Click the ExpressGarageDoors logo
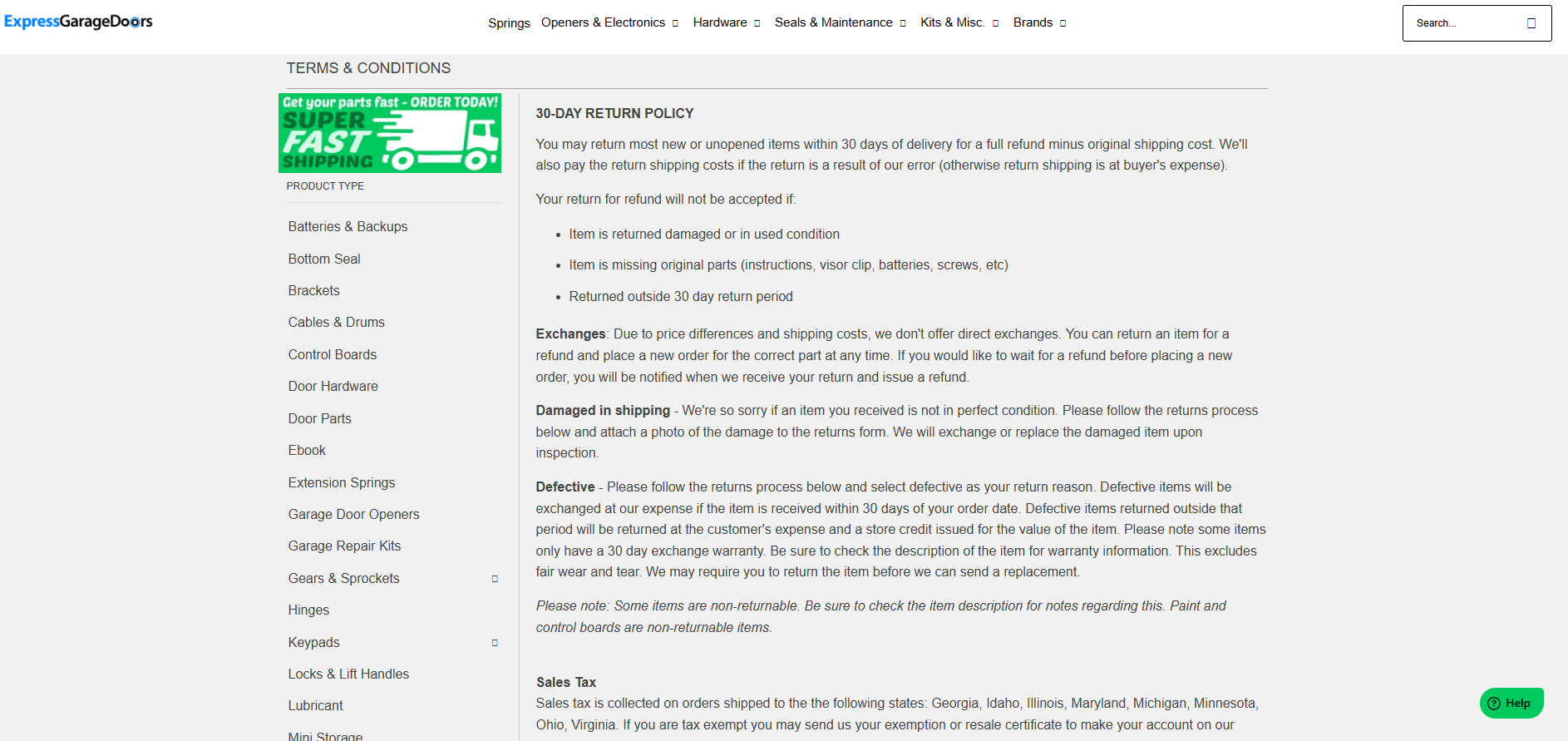The height and width of the screenshot is (741, 1568). point(78,22)
